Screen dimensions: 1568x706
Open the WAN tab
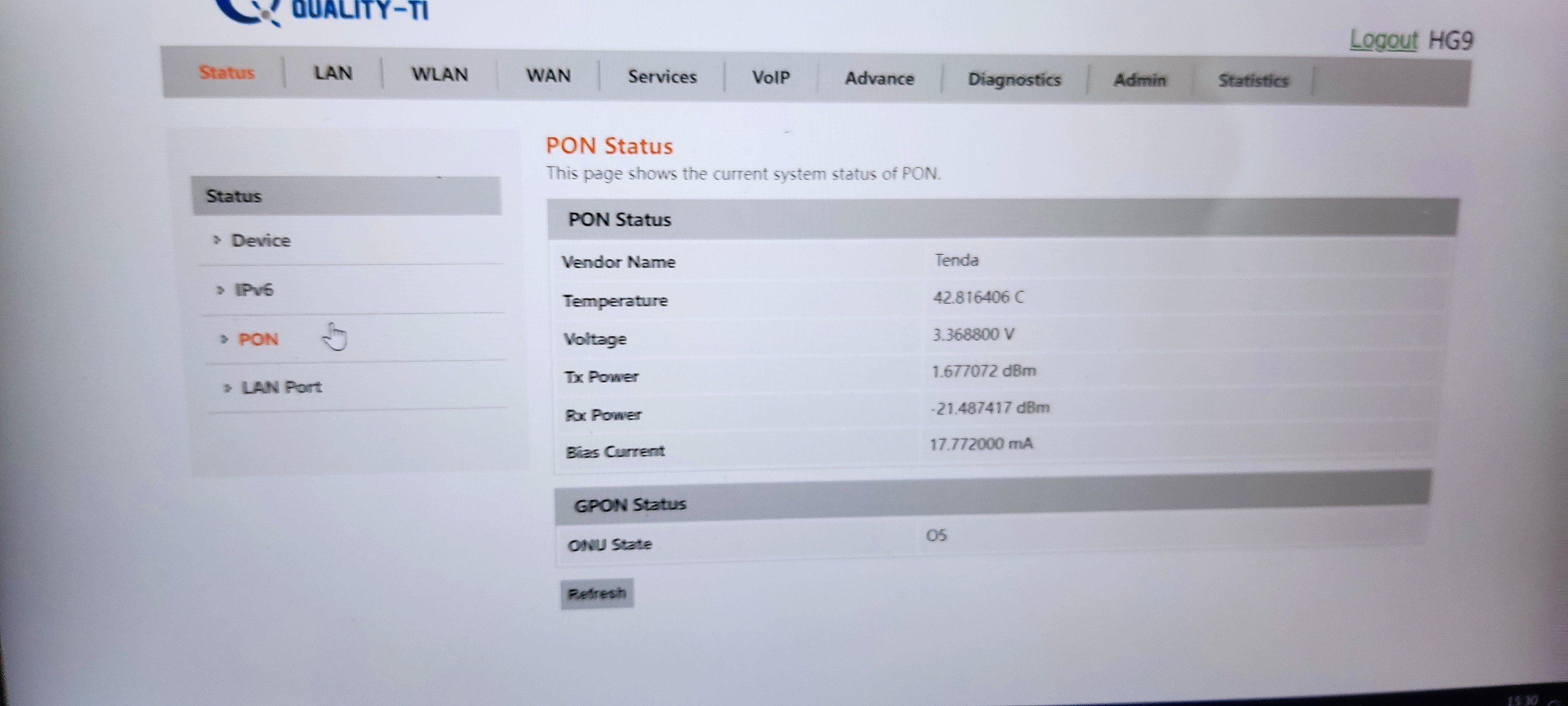pos(548,76)
